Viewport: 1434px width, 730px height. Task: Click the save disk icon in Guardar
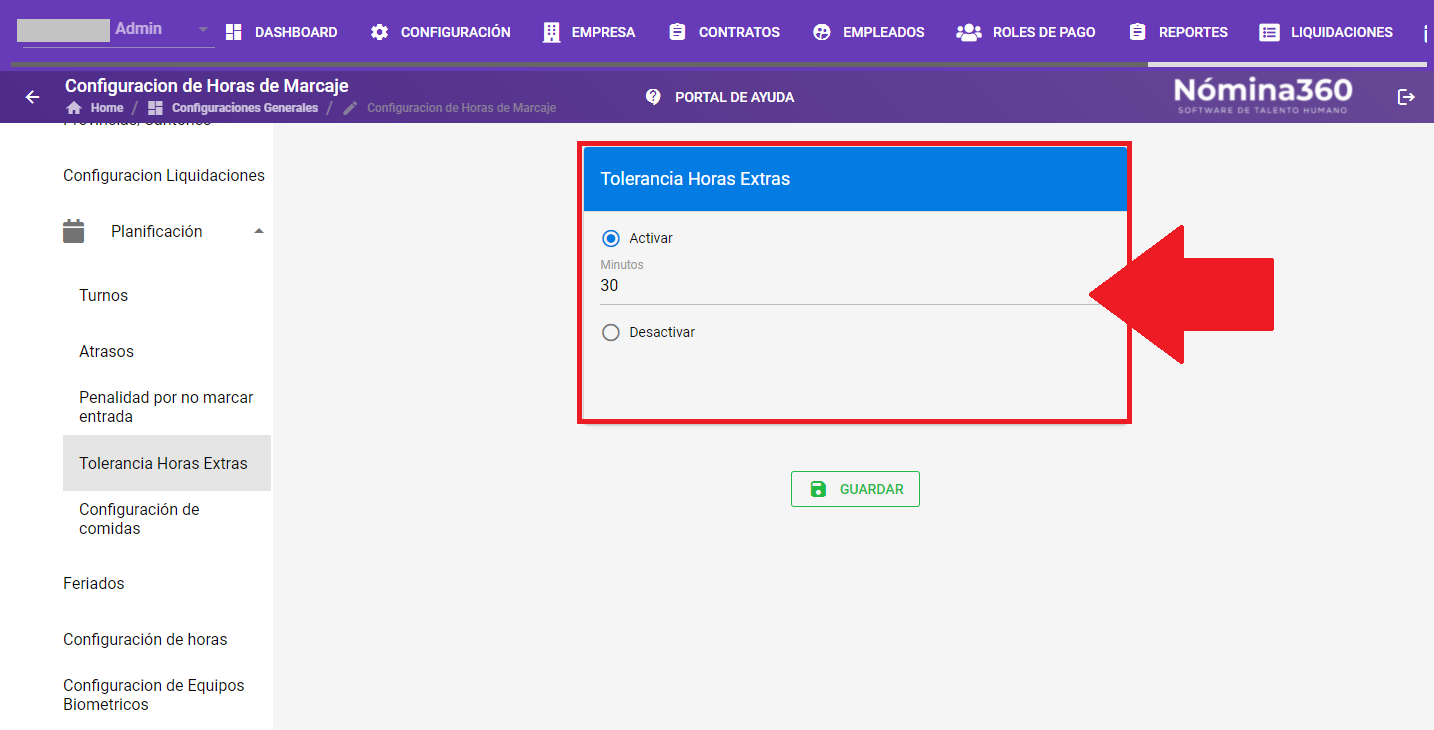pyautogui.click(x=818, y=489)
